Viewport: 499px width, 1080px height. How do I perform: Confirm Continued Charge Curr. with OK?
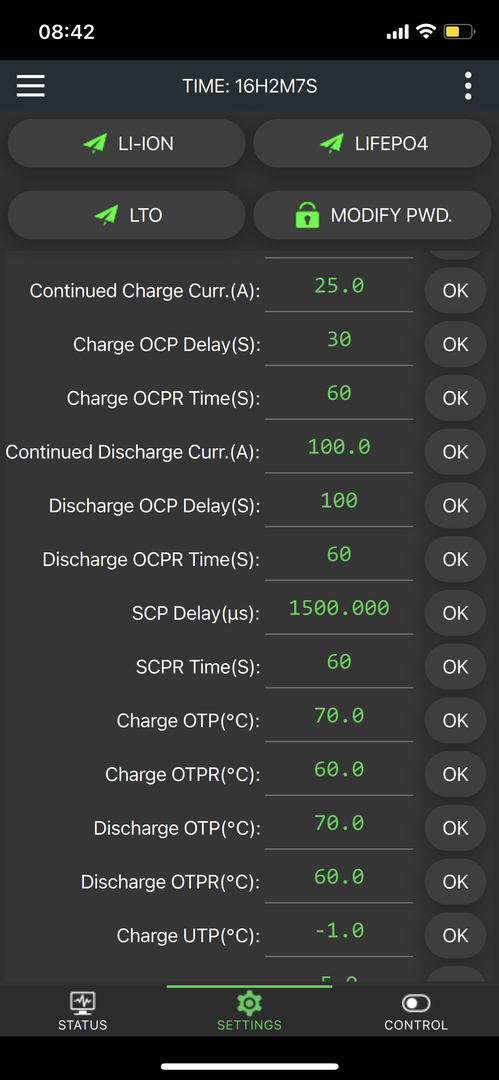coord(456,291)
